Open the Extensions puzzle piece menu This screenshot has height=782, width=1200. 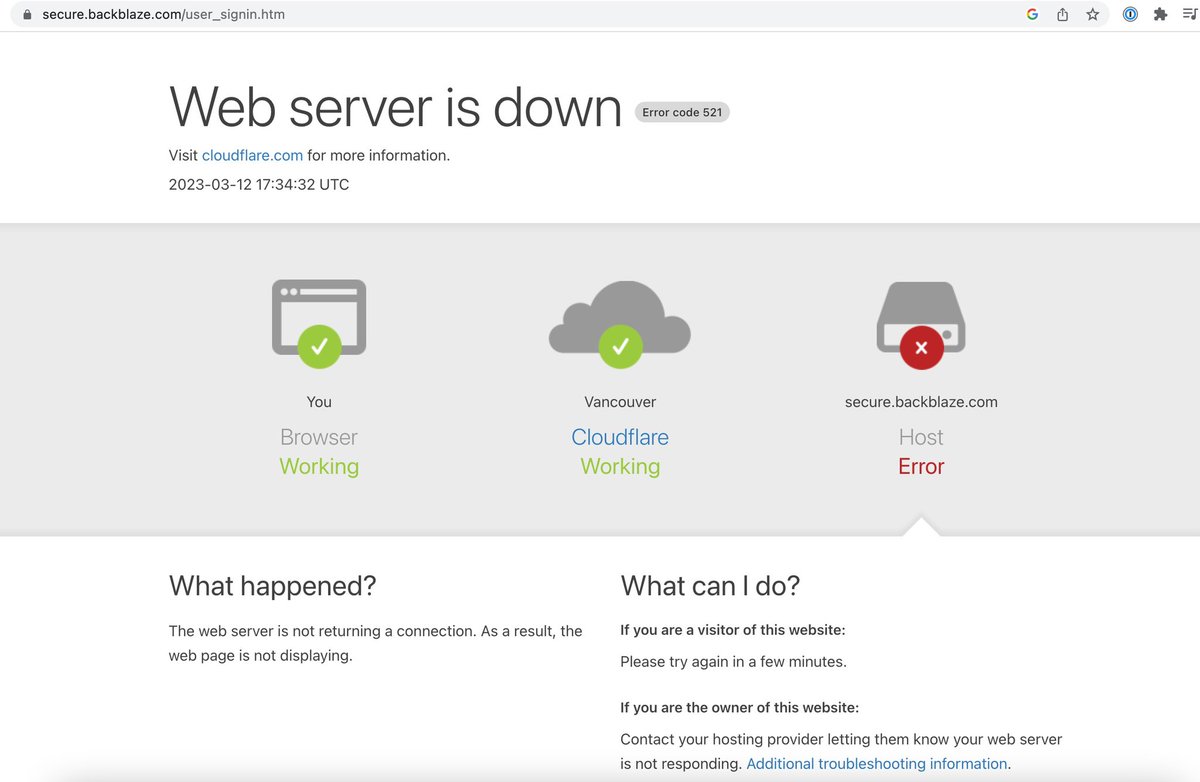pos(1160,15)
